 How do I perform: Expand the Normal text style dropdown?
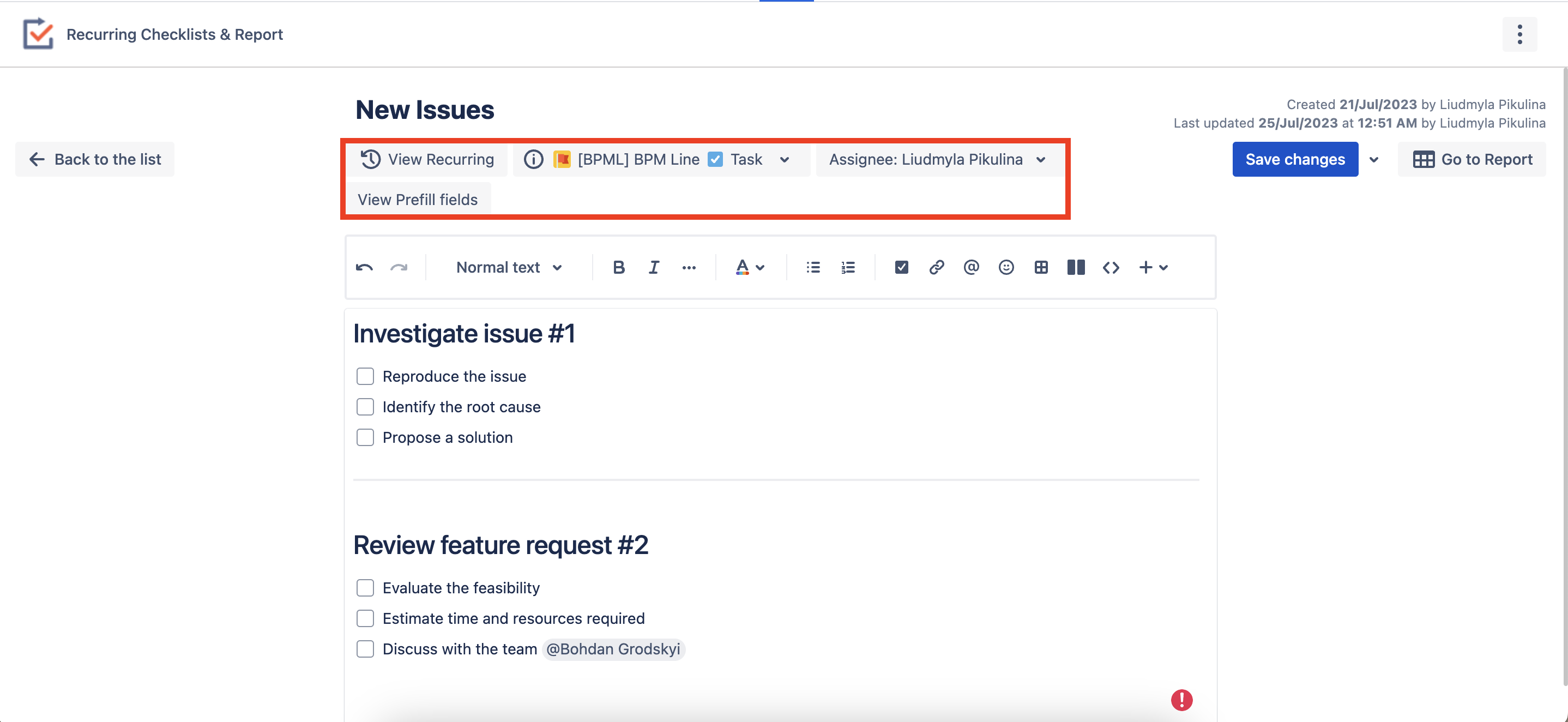coord(509,267)
